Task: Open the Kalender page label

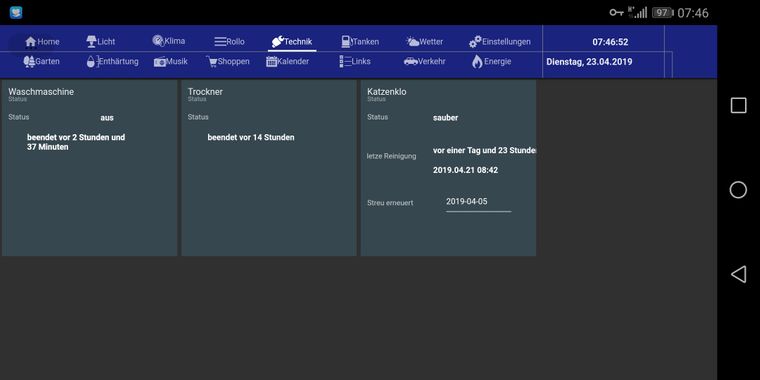Action: [x=293, y=62]
